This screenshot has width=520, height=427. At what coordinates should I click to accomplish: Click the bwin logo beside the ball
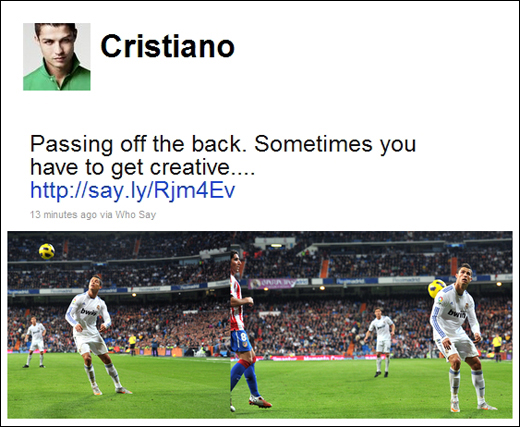tap(457, 313)
